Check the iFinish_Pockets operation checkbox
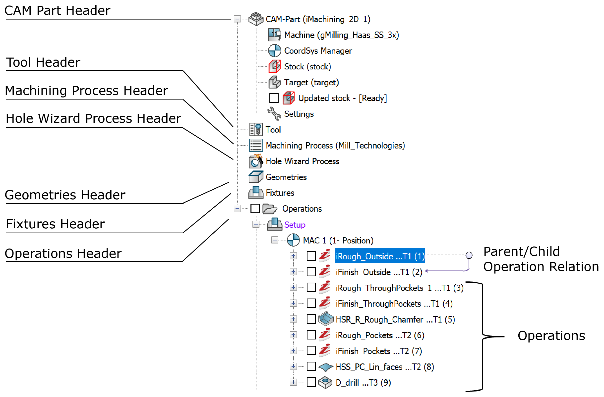This screenshot has width=604, height=397. click(311, 350)
